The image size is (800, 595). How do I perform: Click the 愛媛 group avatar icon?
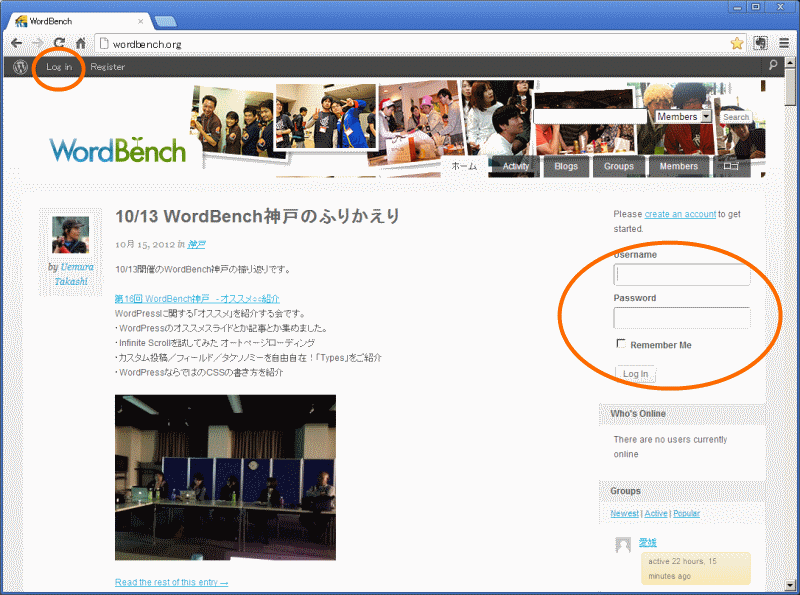click(x=623, y=544)
